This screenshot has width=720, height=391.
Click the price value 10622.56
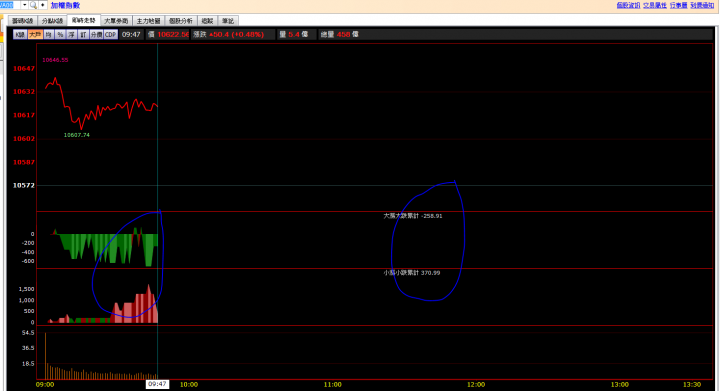tap(173, 34)
